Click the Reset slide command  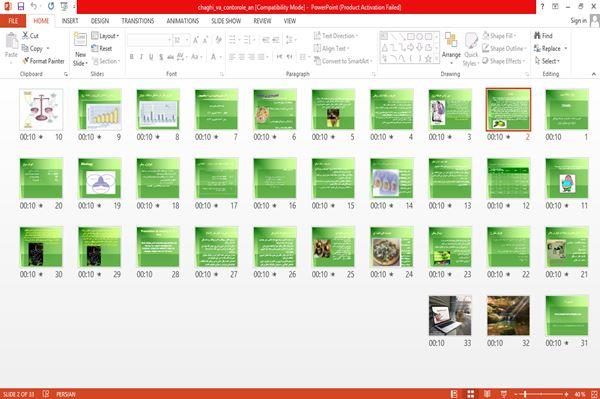[x=101, y=48]
